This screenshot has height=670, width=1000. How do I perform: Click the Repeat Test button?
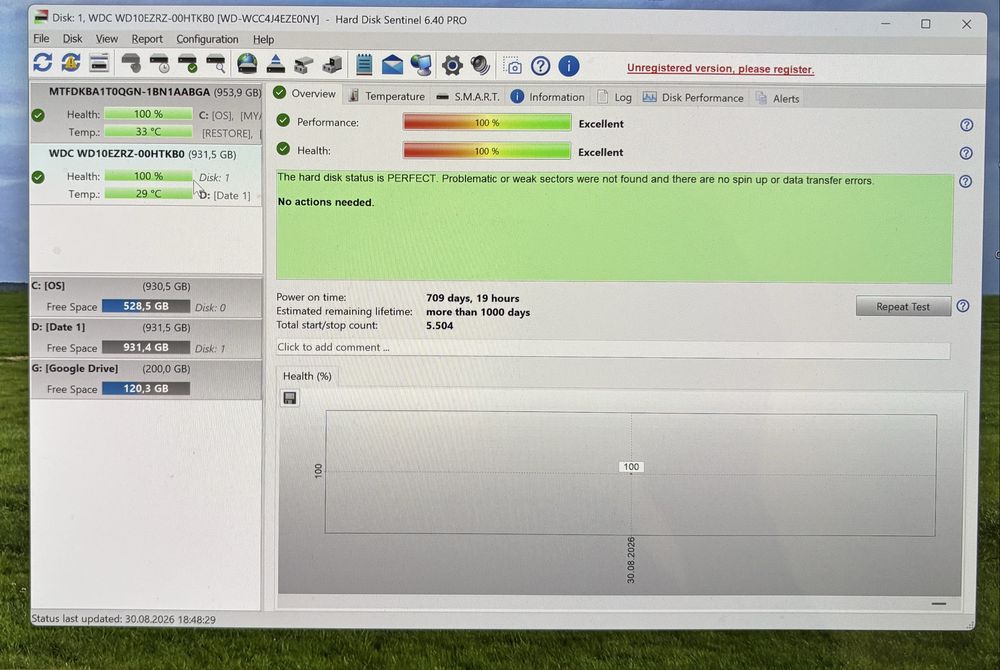(x=902, y=307)
